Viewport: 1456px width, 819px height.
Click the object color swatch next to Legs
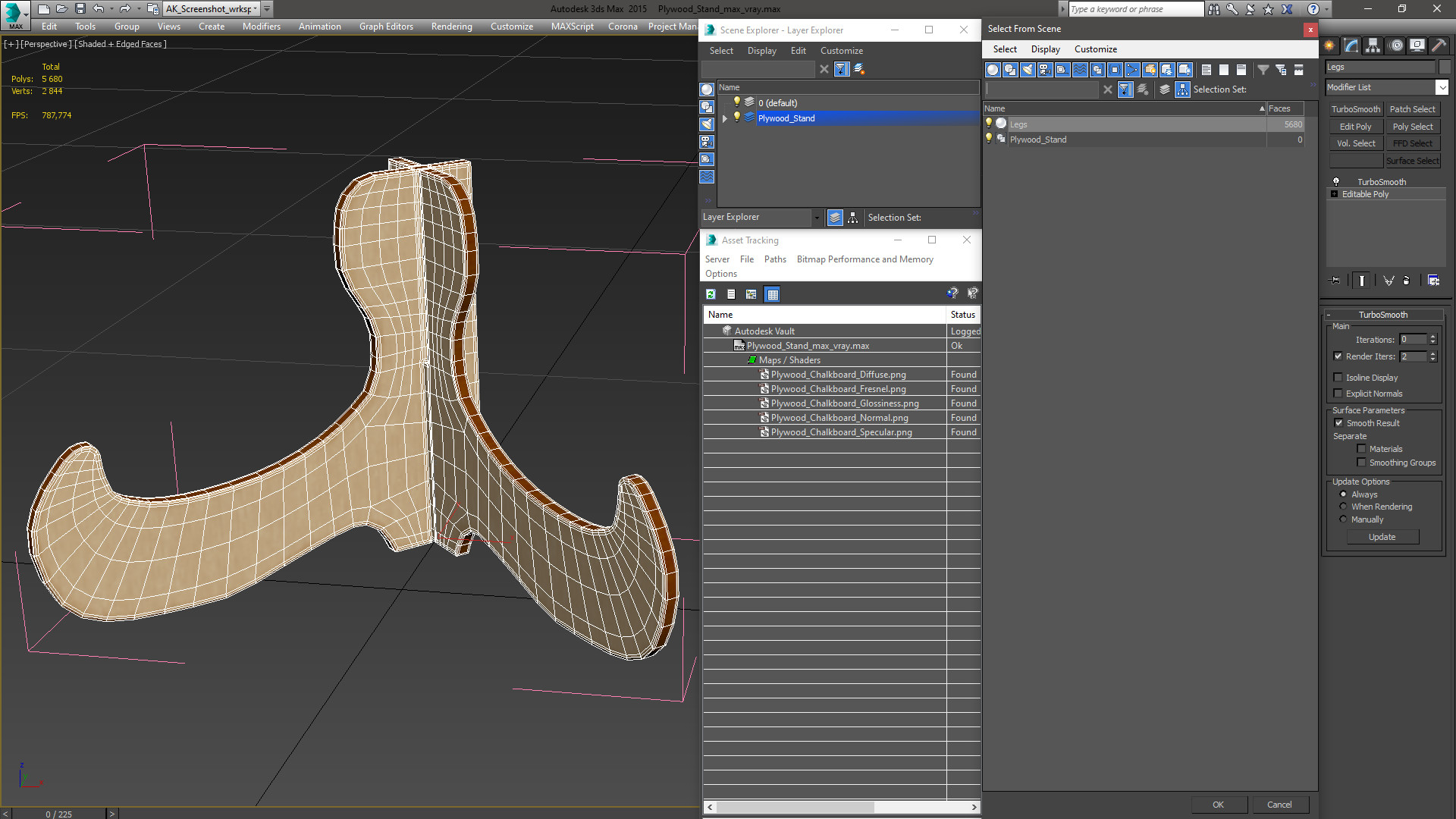click(1445, 67)
